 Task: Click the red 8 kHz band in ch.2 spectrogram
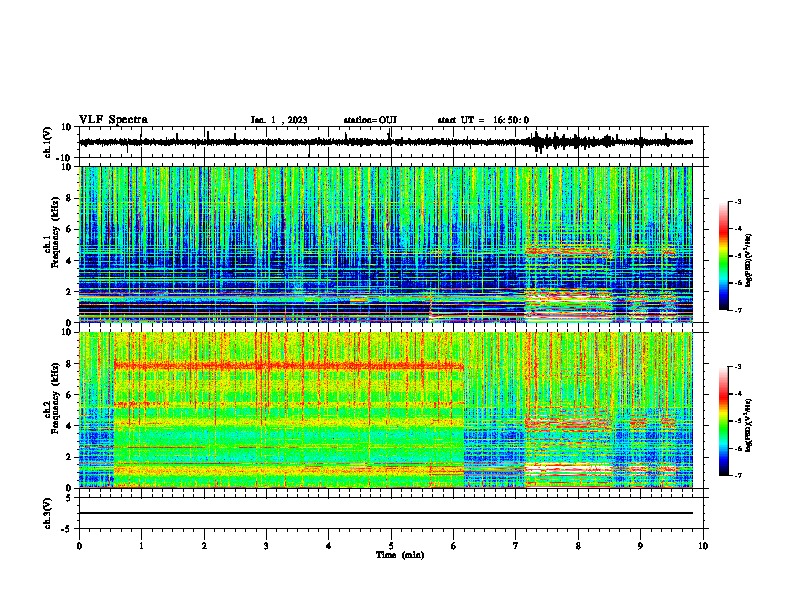point(288,366)
